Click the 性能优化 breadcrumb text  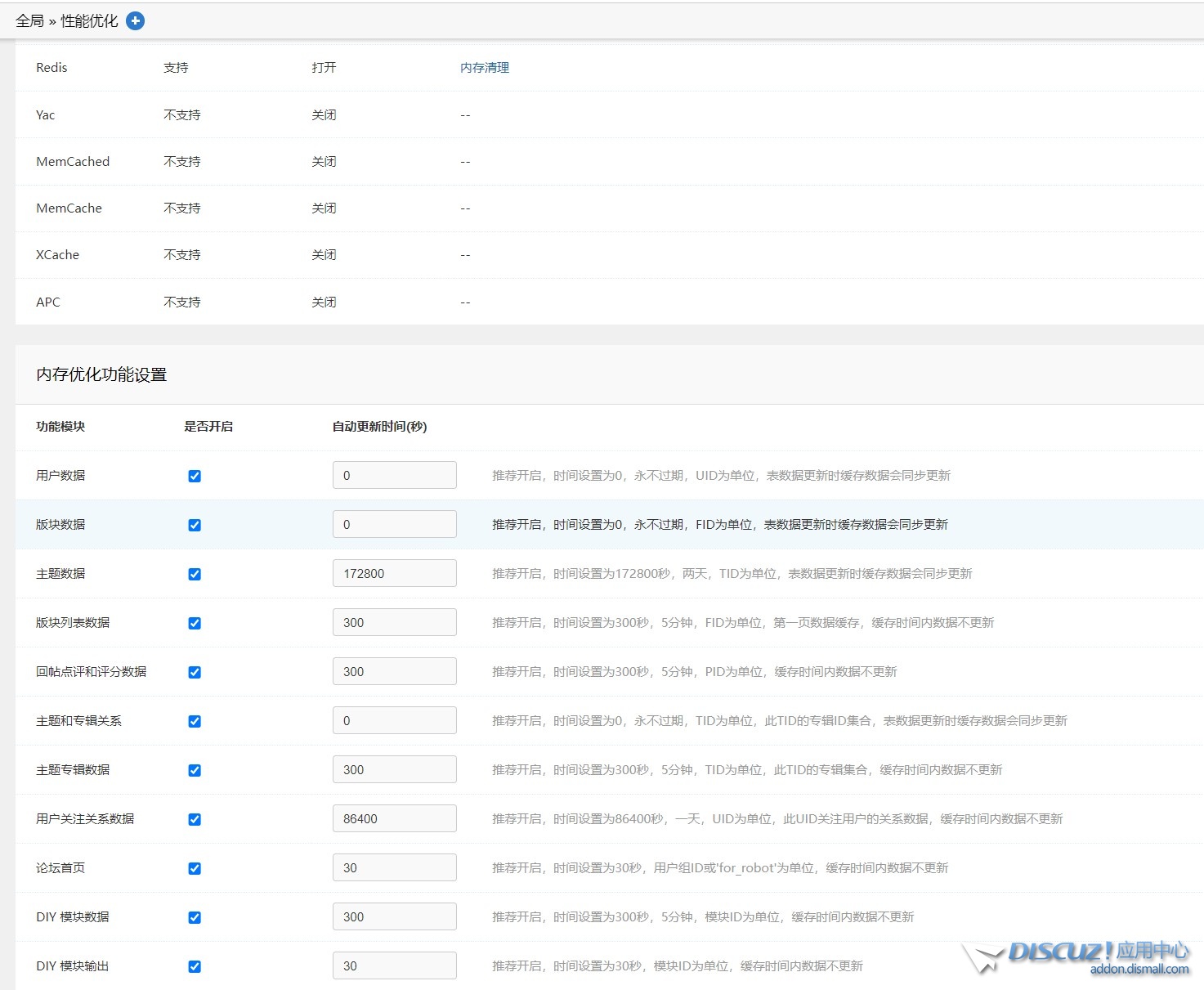(89, 21)
